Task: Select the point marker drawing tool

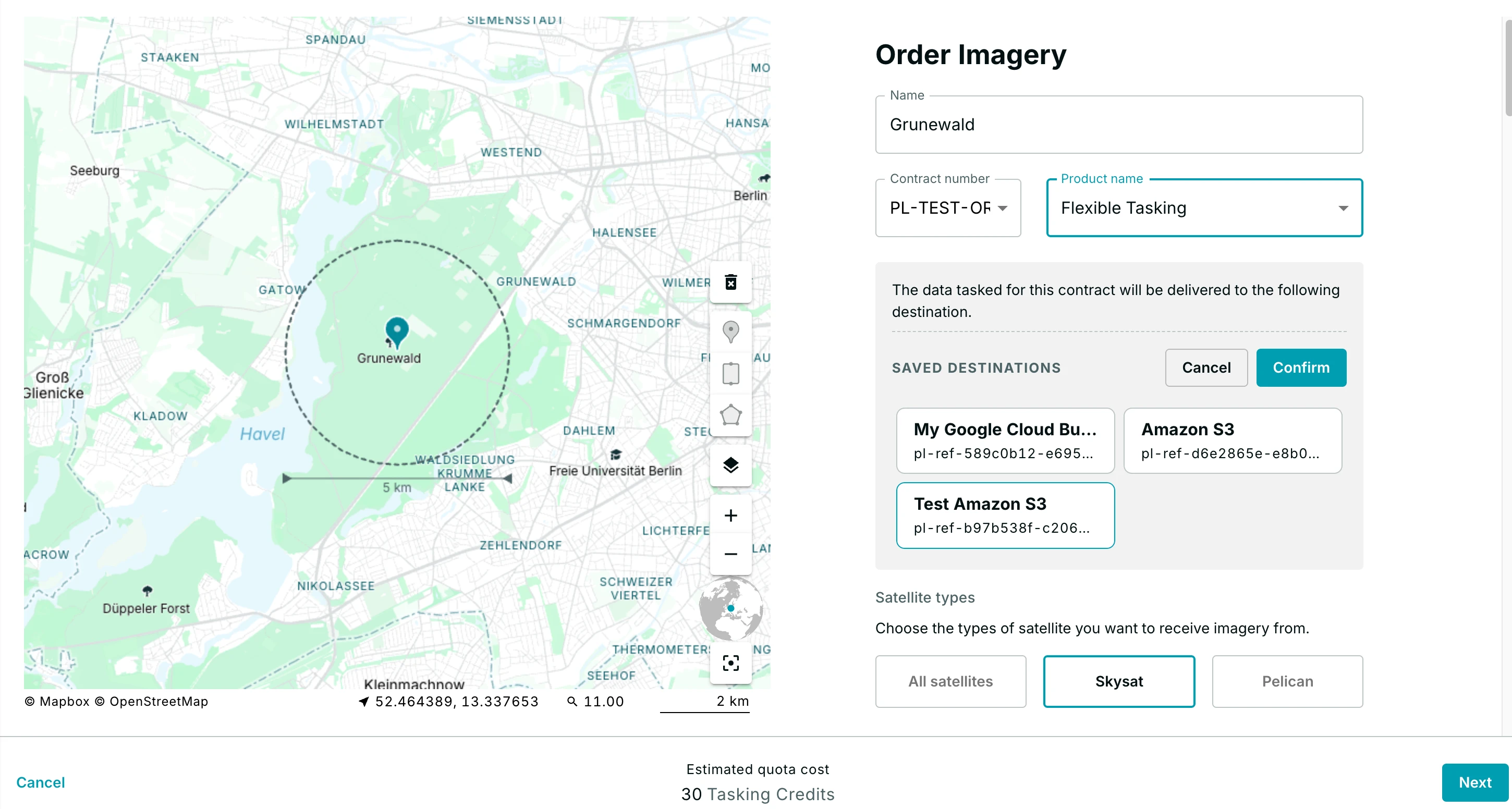Action: click(731, 331)
